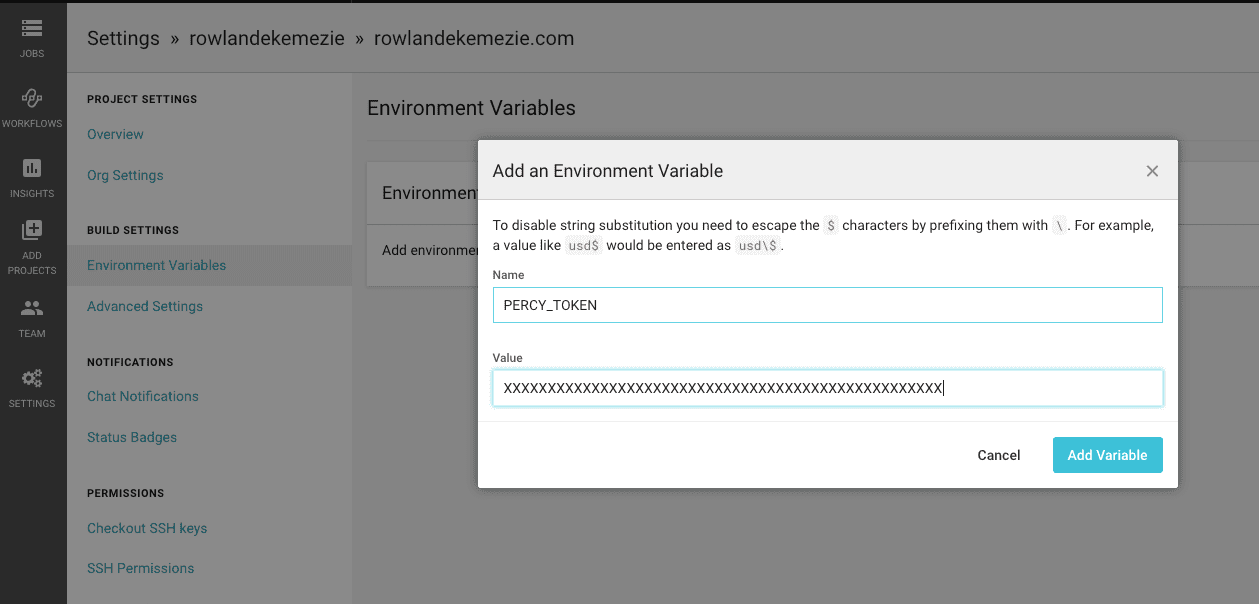Close the Add an Environment Variable dialog
The height and width of the screenshot is (604, 1259).
(1152, 171)
